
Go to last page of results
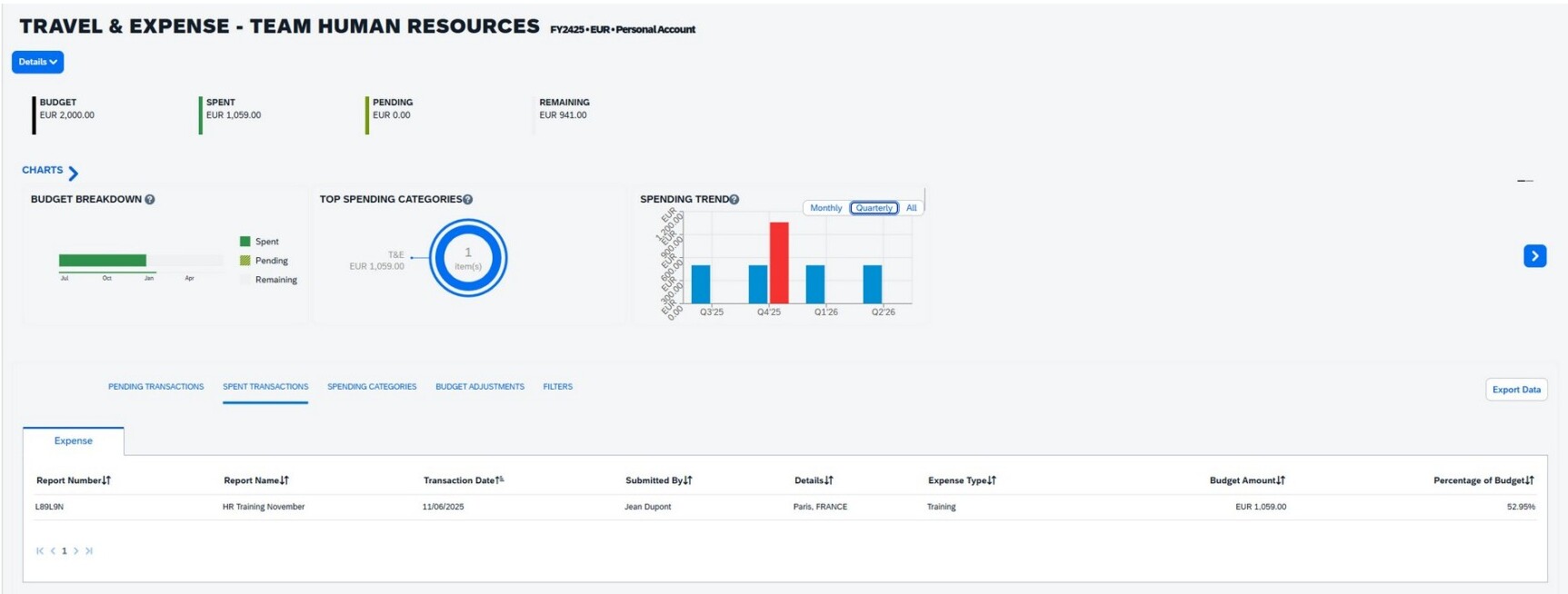89,550
